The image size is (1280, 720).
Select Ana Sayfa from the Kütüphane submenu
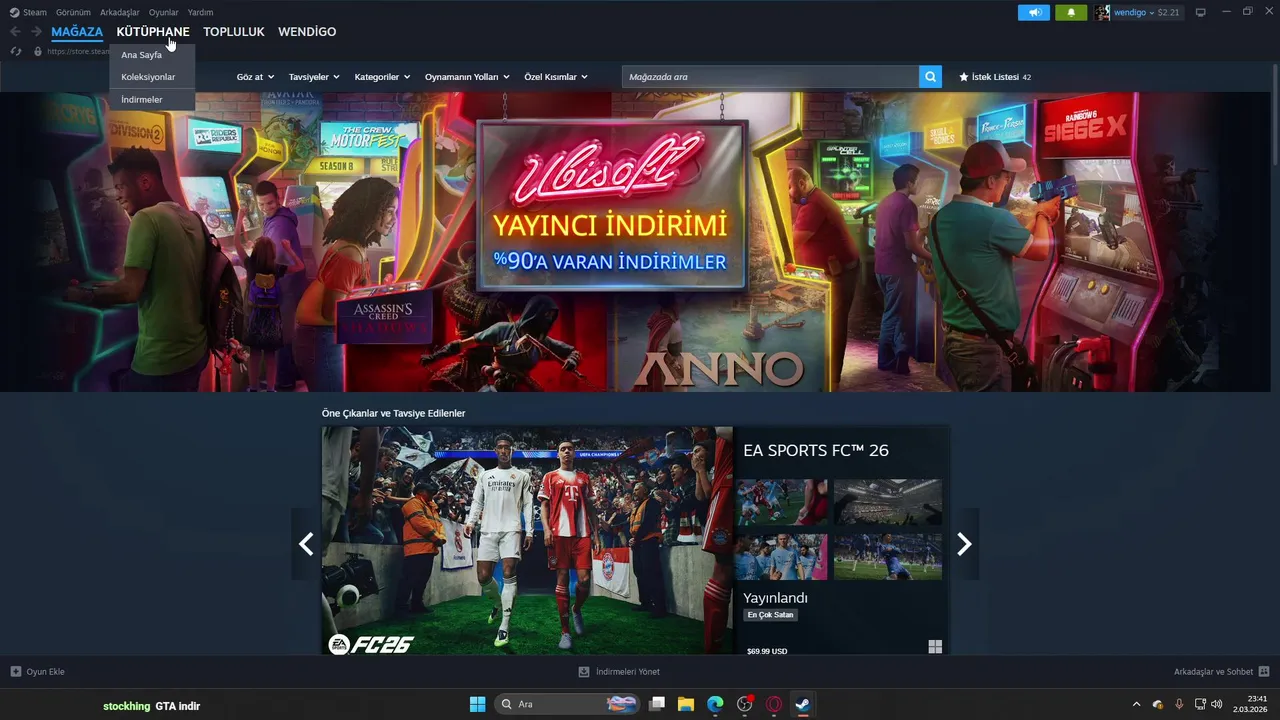pos(152,55)
